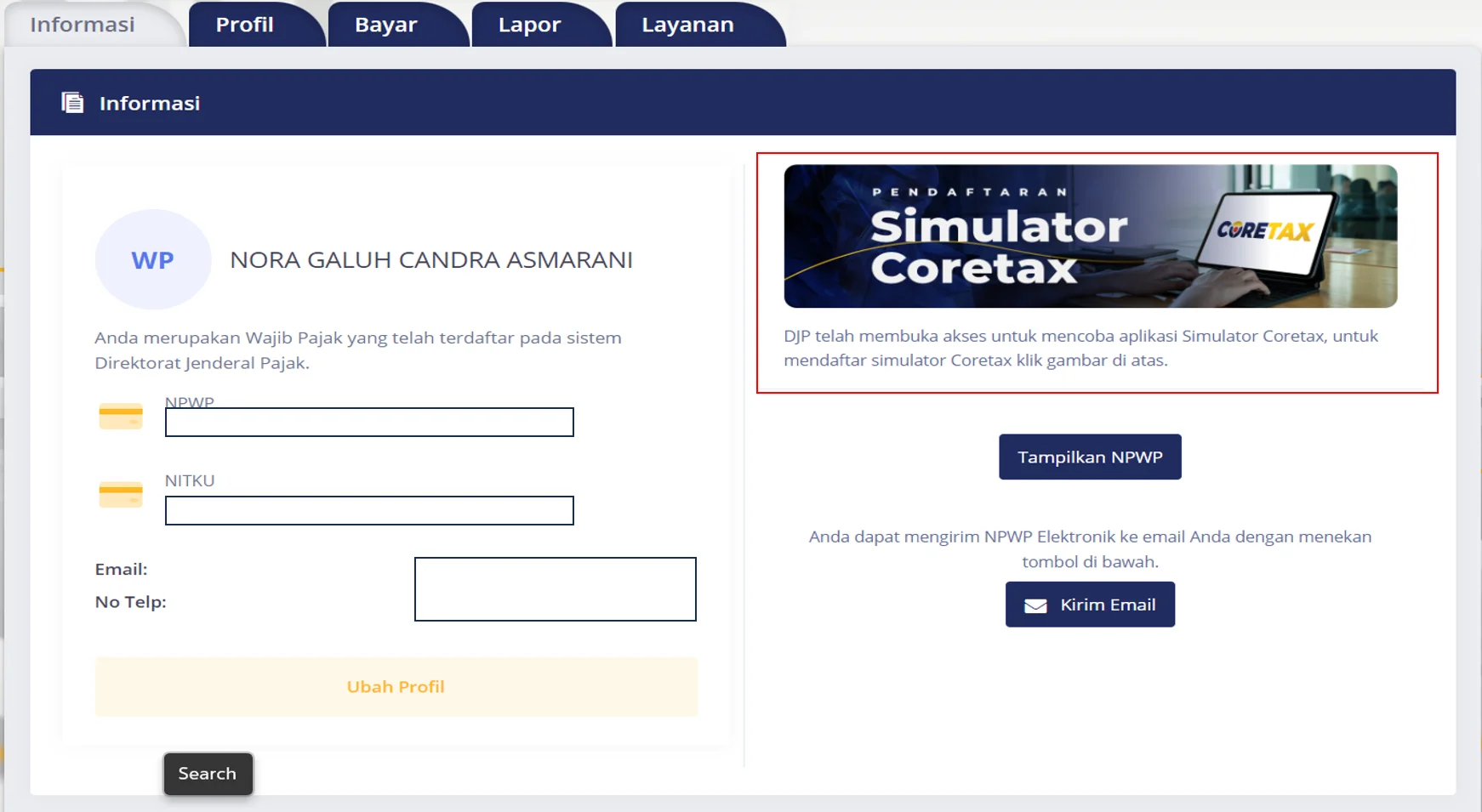Click the Search button

[x=208, y=774]
